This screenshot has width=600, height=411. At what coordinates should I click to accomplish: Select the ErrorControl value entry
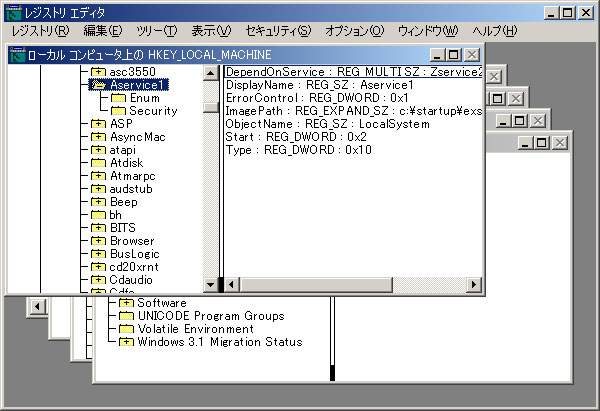(x=317, y=98)
